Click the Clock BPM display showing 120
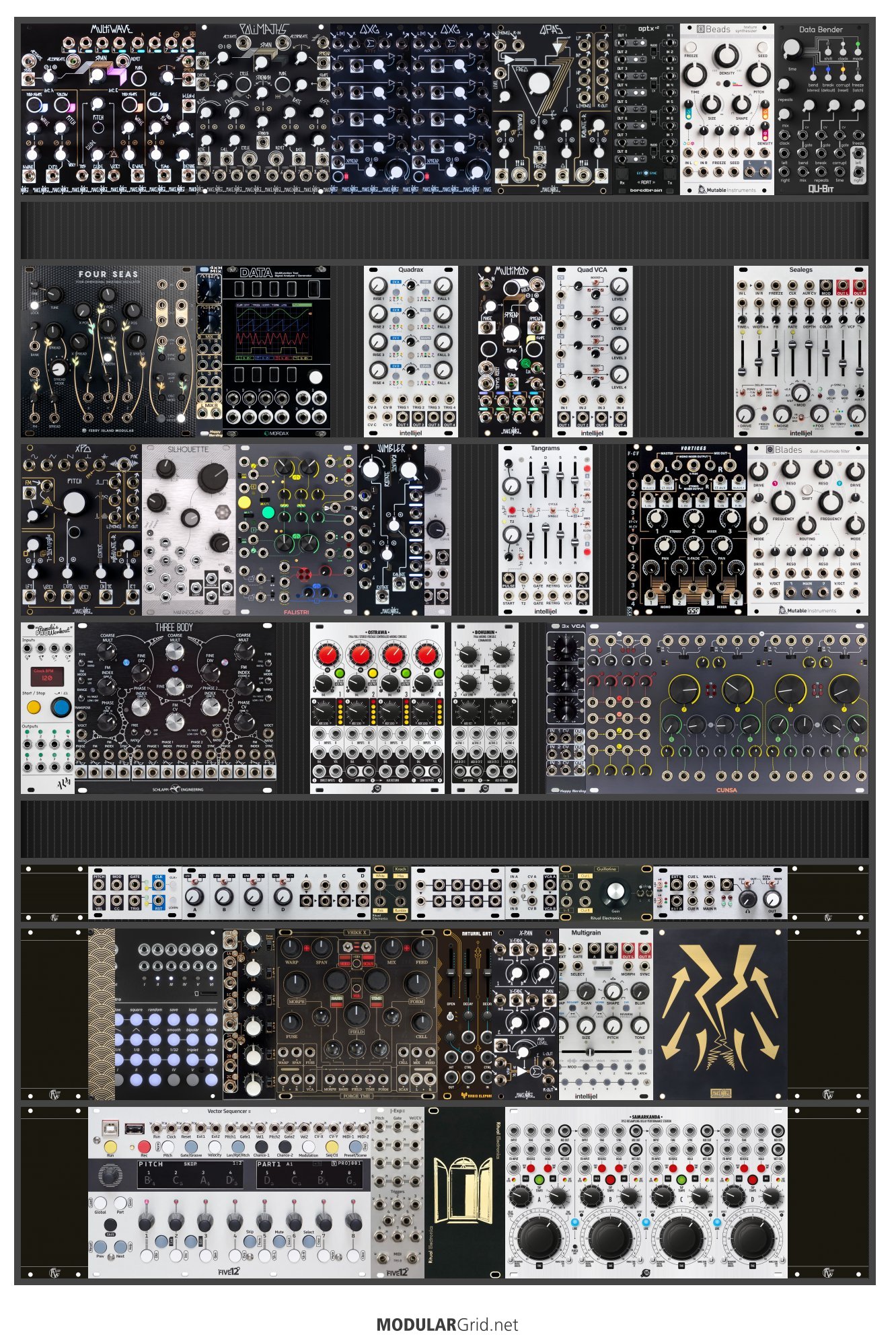This screenshot has height=1339, width=896. click(48, 676)
